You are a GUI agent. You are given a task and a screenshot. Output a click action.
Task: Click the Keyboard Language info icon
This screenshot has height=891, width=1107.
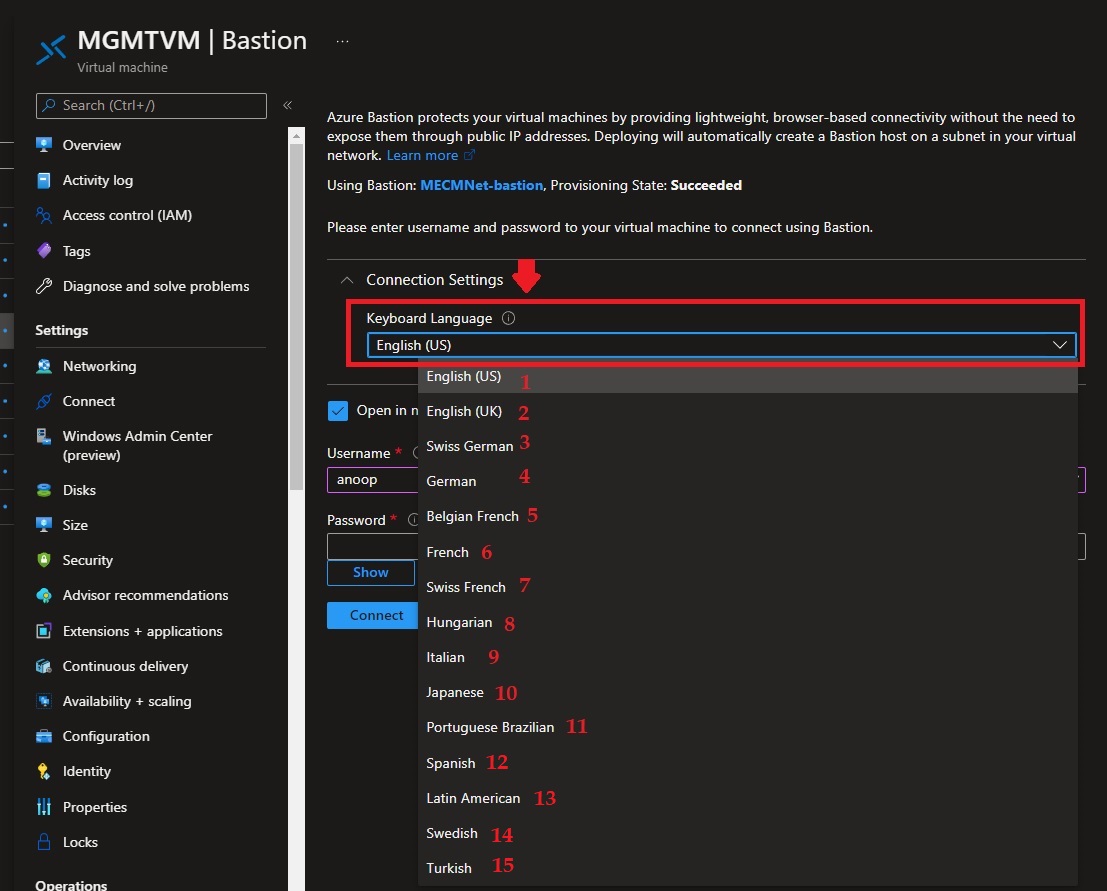(508, 318)
